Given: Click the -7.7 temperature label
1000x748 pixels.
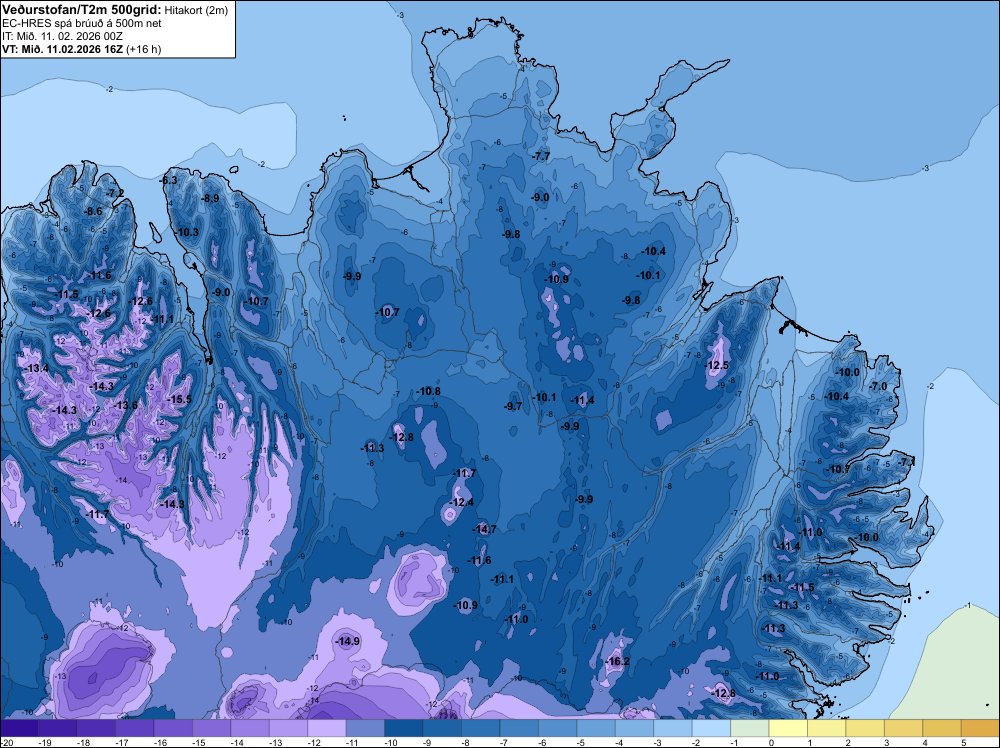Looking at the screenshot, I should click(x=541, y=156).
